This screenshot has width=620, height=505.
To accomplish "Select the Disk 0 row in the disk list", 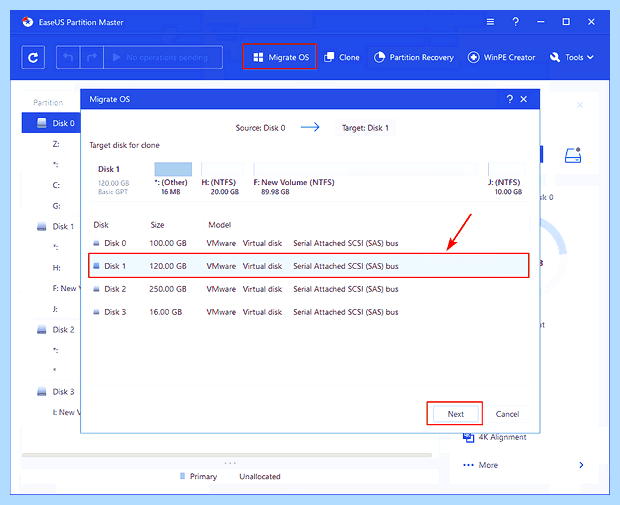I will click(x=309, y=243).
